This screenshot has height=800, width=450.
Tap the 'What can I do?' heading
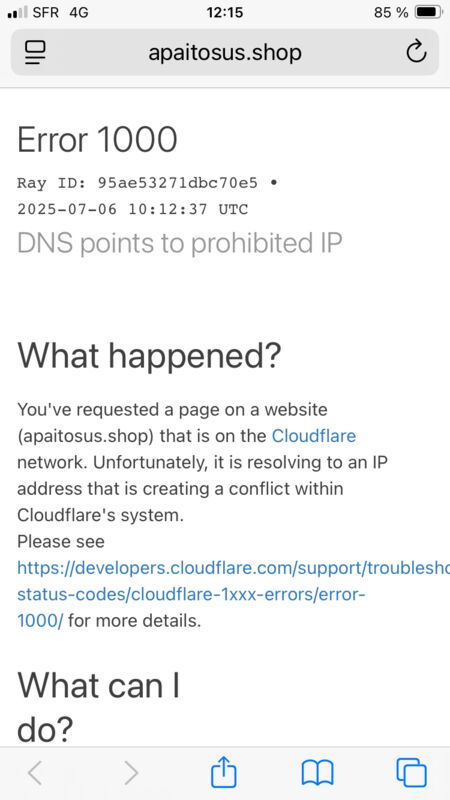pos(98,707)
